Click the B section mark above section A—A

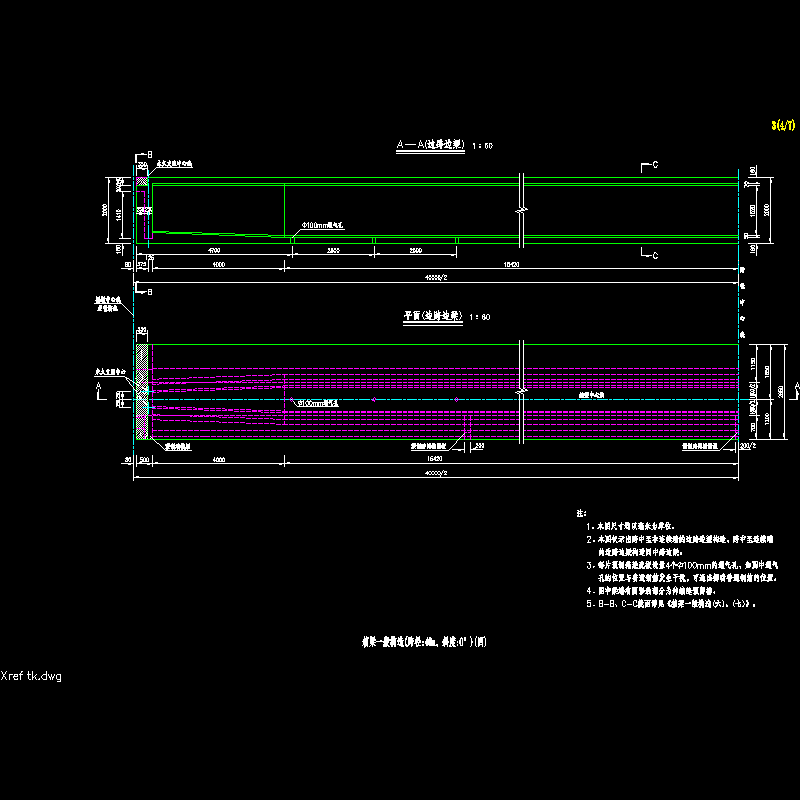tap(143, 155)
